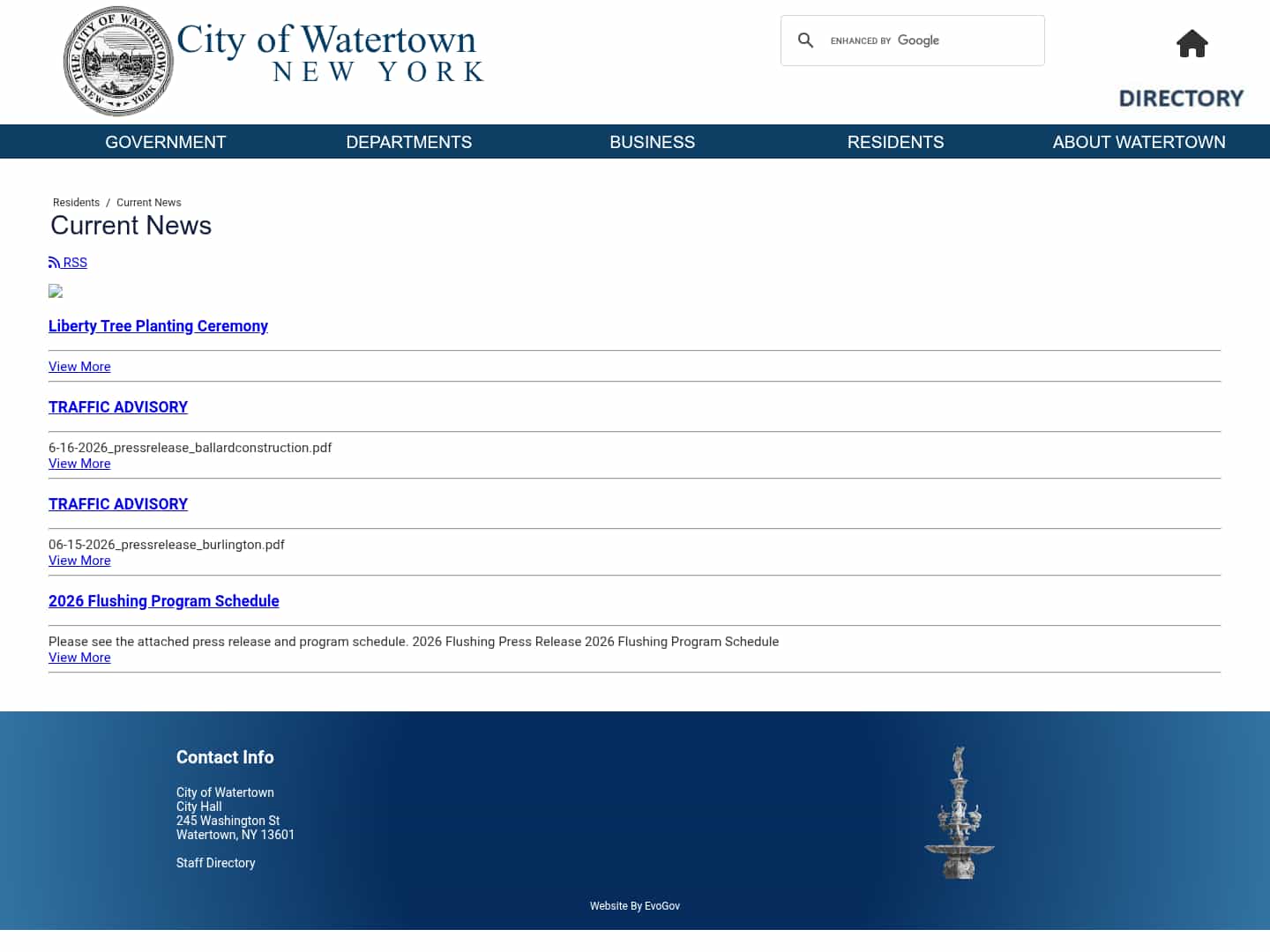View More for Liberty Tree Planting Ceremony
Screen dimensions: 1270x952
(x=79, y=367)
